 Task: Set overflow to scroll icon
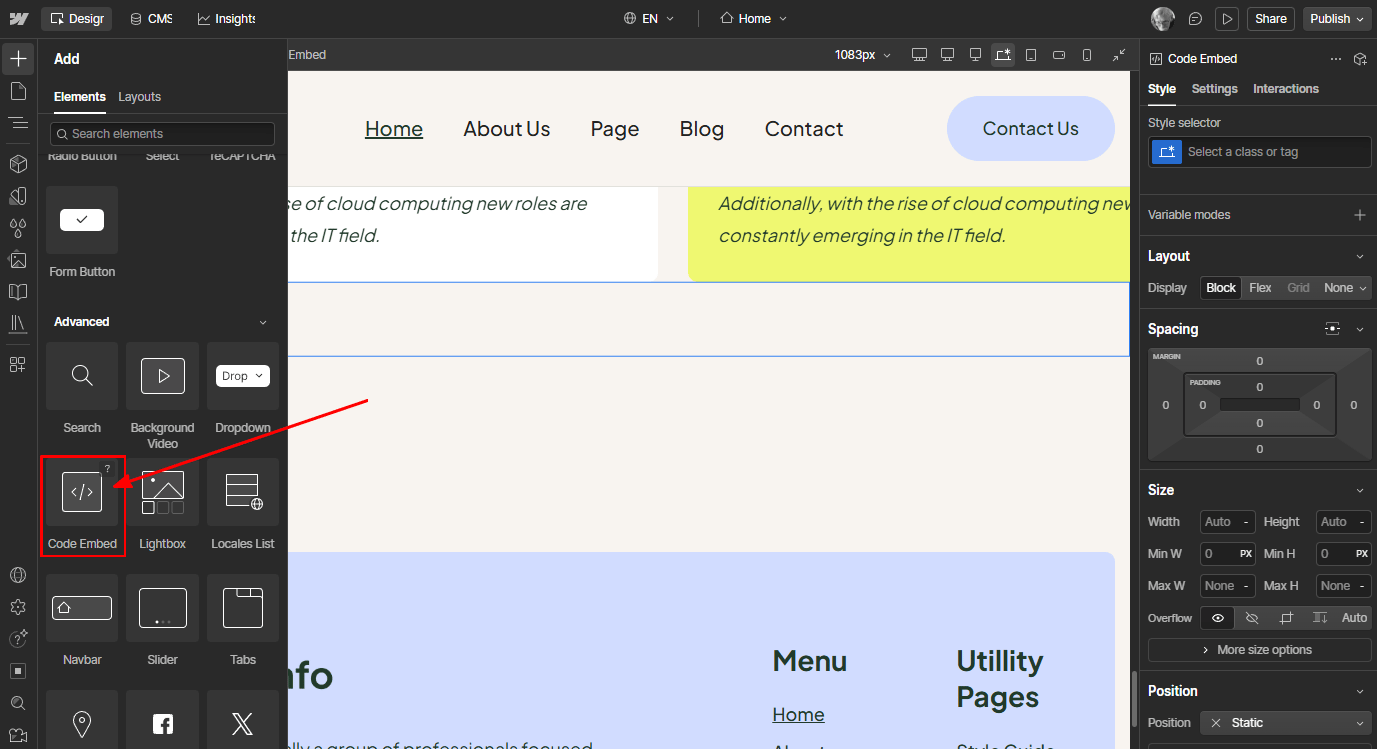(x=1320, y=618)
